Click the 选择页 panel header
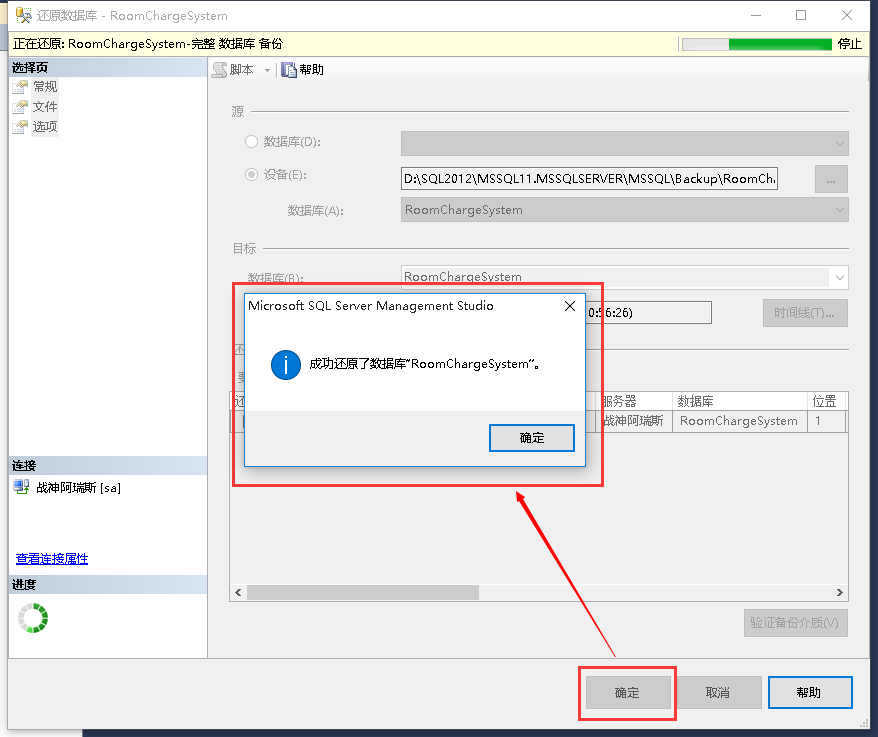Viewport: 878px width, 737px height. [x=108, y=68]
